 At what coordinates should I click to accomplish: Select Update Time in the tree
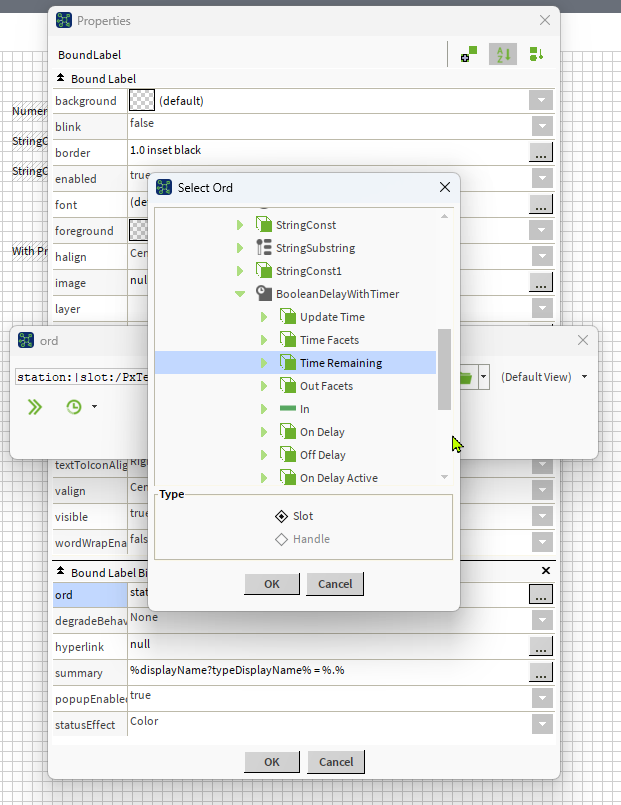click(x=332, y=317)
